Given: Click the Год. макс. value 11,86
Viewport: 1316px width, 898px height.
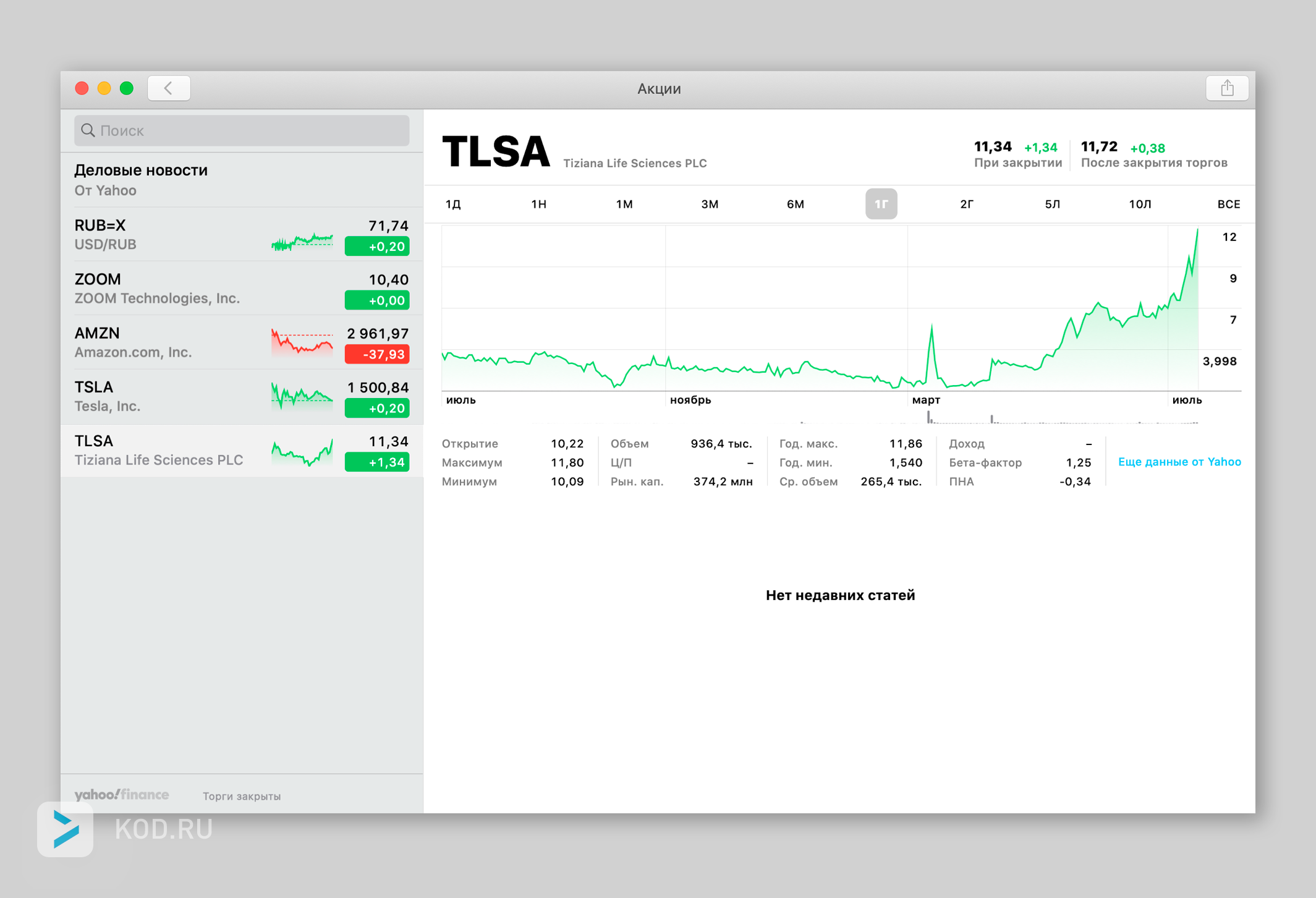Looking at the screenshot, I should [x=906, y=444].
